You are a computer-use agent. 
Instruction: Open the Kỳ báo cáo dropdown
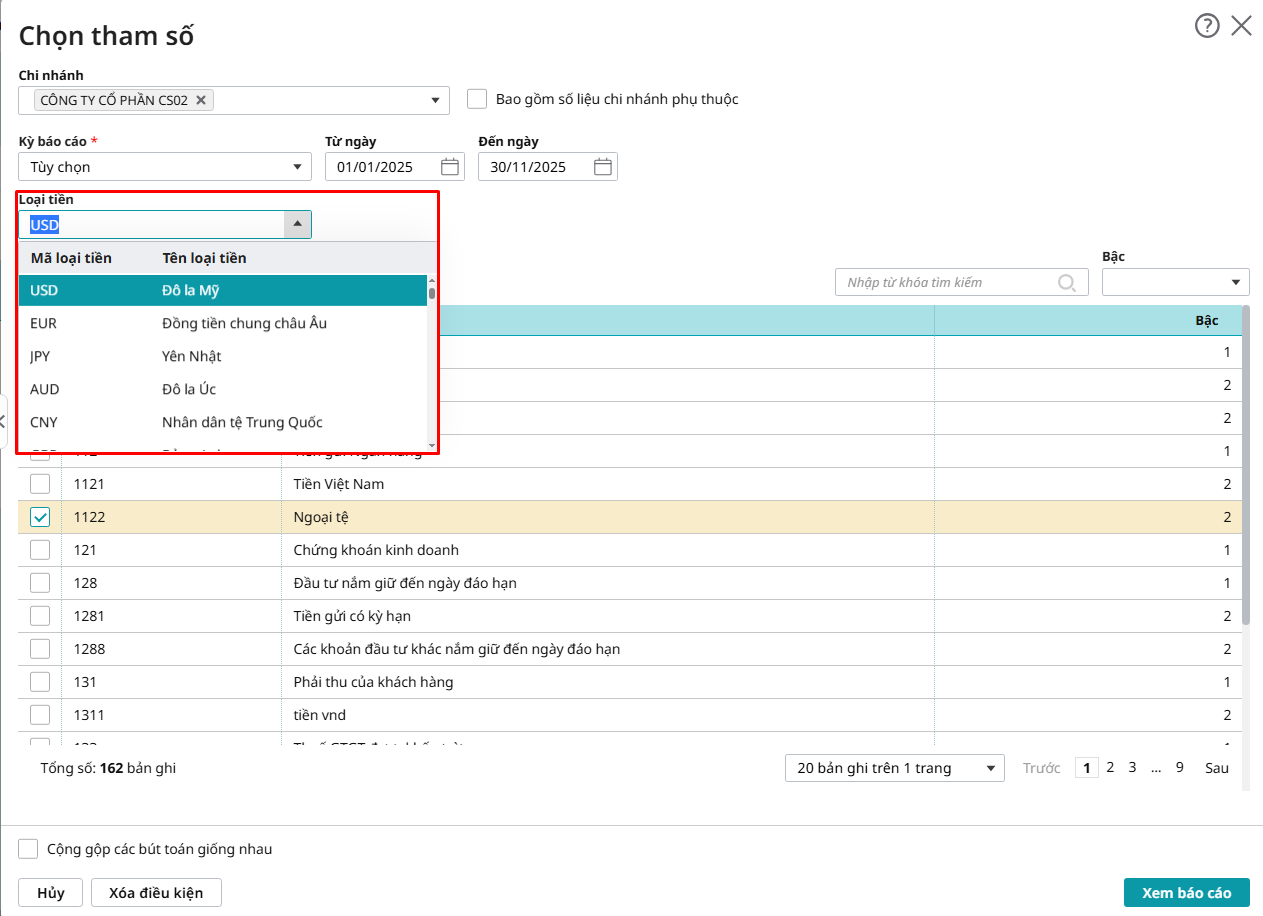[297, 167]
